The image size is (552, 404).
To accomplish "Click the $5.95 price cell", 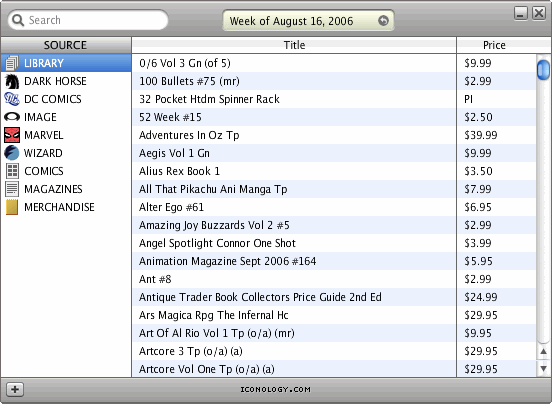I will (x=497, y=261).
